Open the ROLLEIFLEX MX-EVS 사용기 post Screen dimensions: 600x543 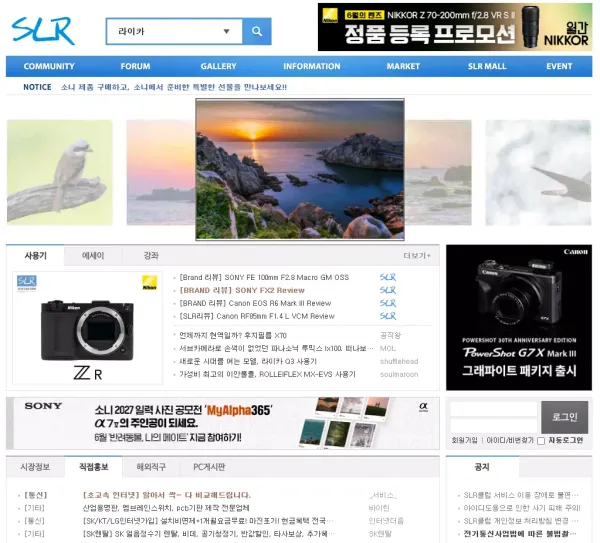267,375
